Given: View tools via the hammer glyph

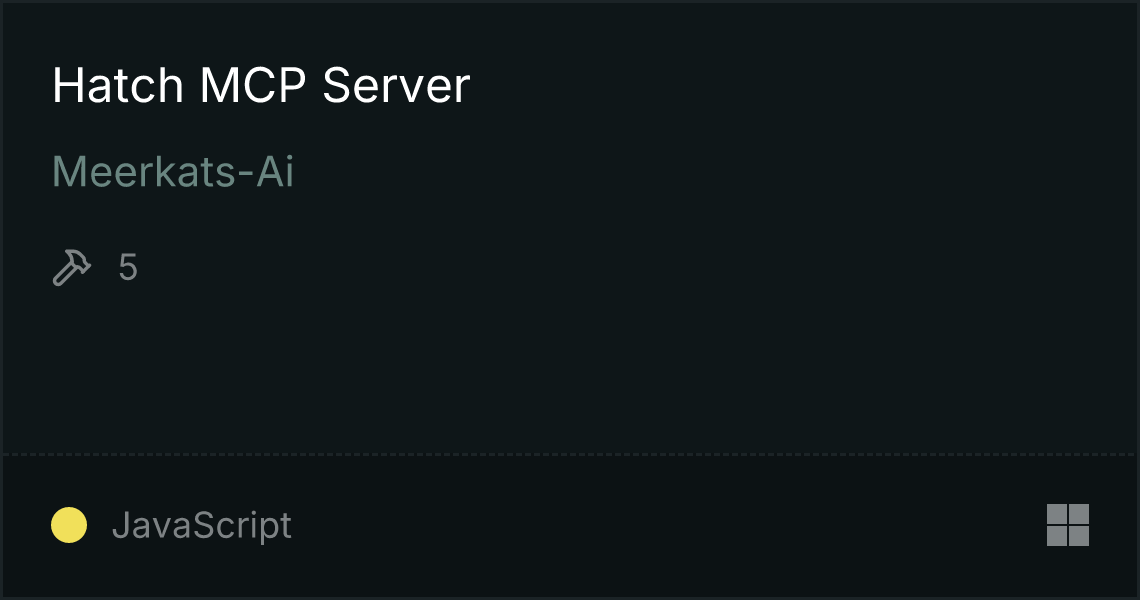Looking at the screenshot, I should click(x=72, y=268).
